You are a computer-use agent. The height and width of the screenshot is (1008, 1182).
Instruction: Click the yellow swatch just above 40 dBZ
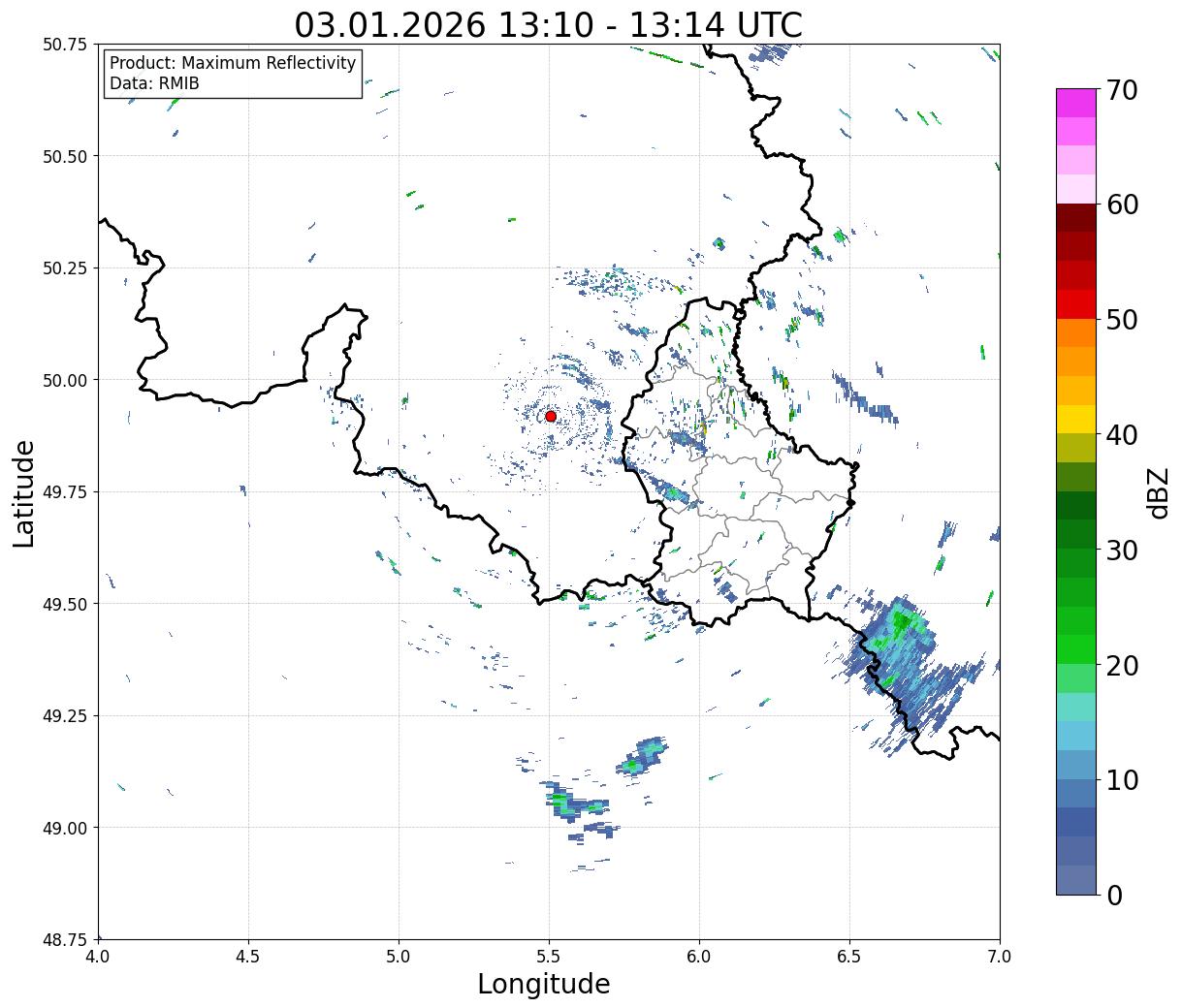tap(1076, 420)
